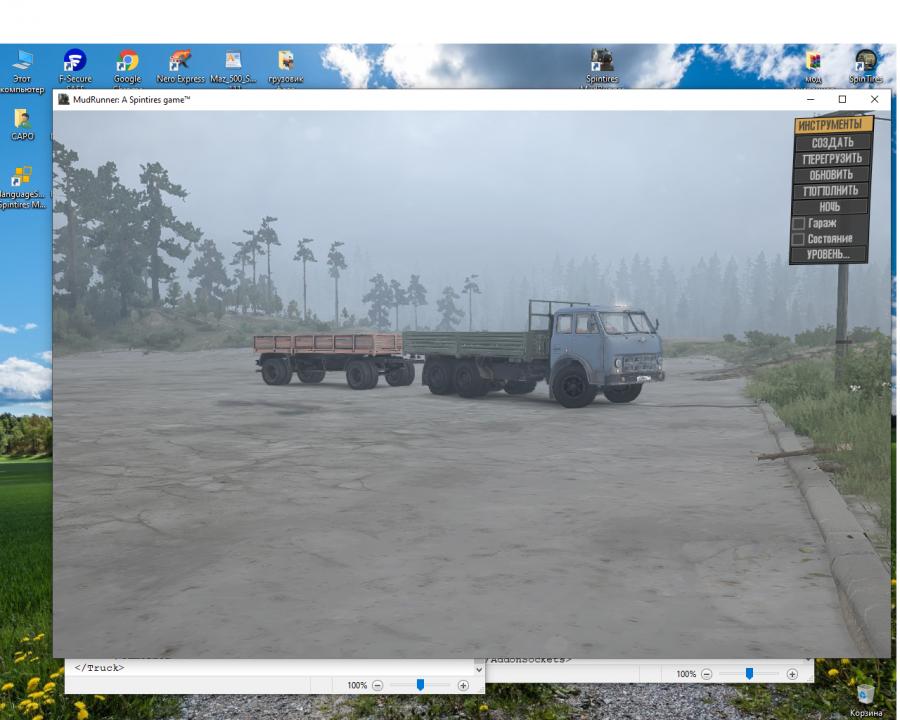Viewport: 900px width, 720px height.
Task: Toggle the Состояние checkbox
Action: pos(798,239)
